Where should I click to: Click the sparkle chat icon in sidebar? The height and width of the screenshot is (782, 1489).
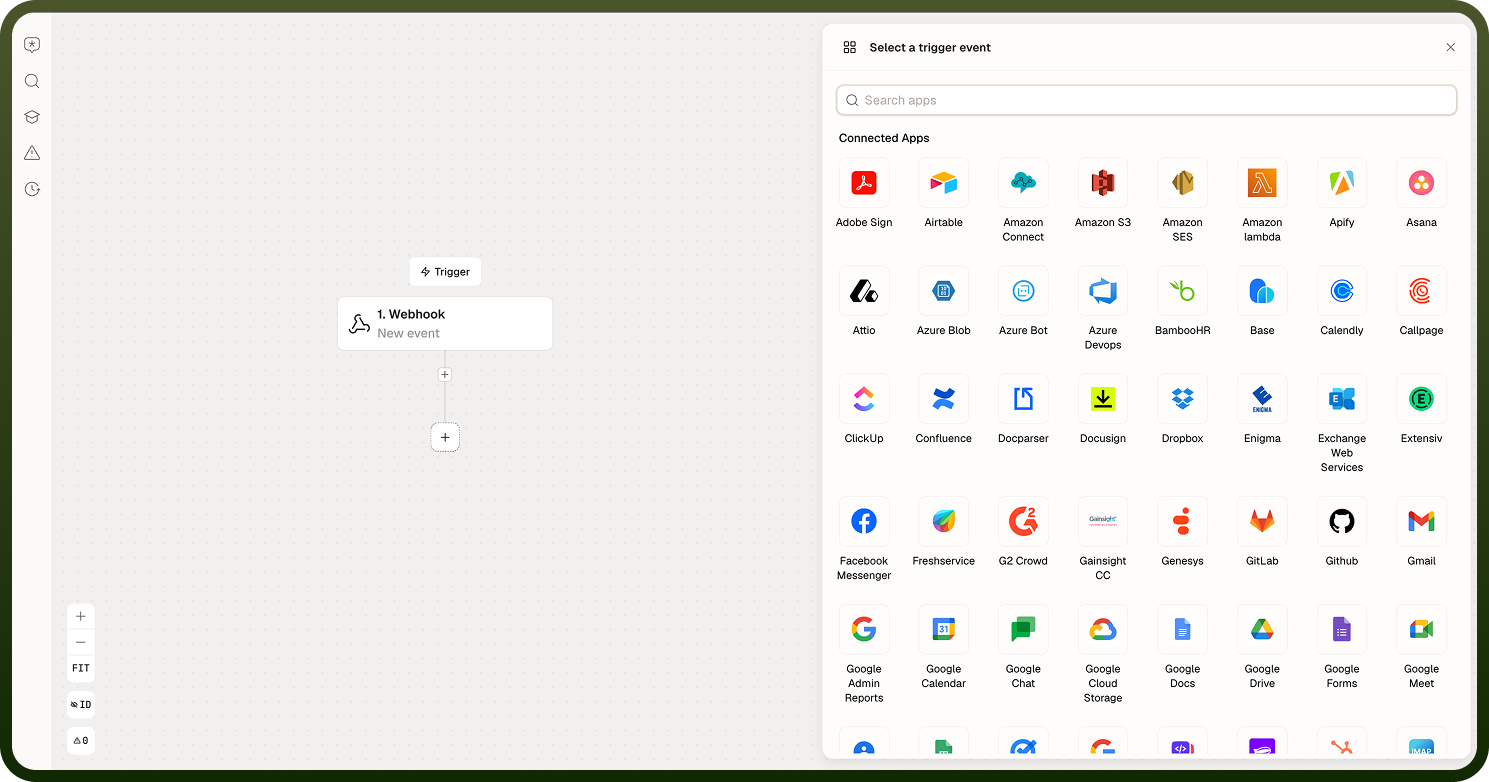(x=32, y=45)
